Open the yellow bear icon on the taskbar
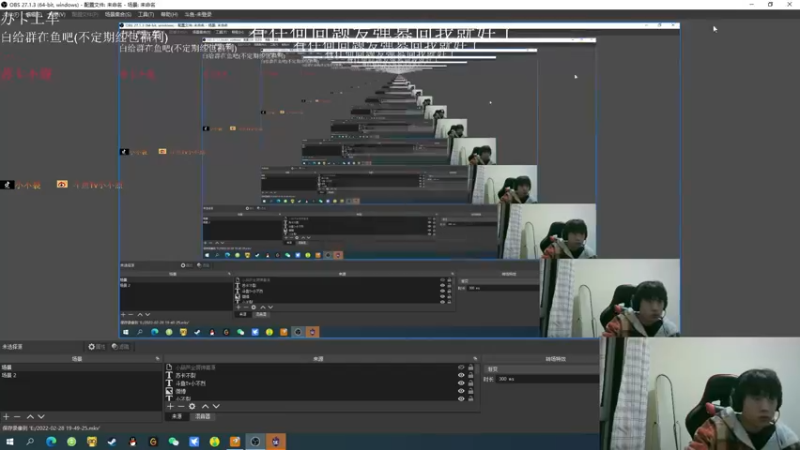Viewport: 800px width, 450px height. (92, 442)
